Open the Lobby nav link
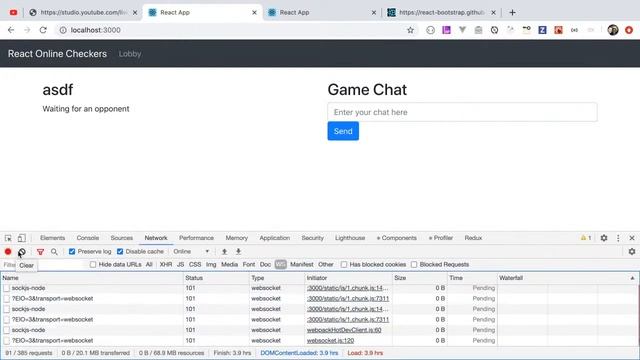Viewport: 640px width, 360px height. [130, 53]
